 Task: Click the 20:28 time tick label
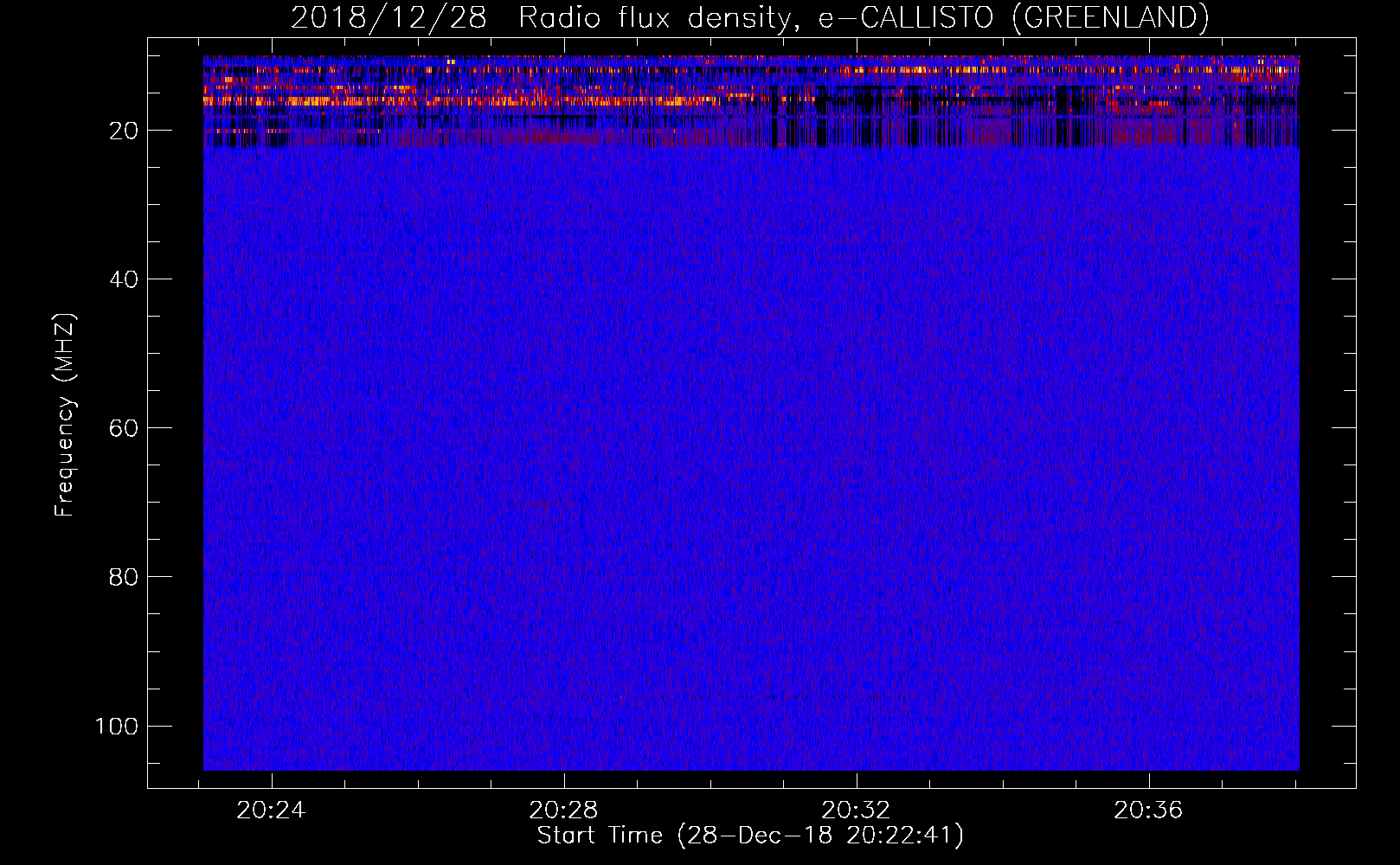coord(563,811)
